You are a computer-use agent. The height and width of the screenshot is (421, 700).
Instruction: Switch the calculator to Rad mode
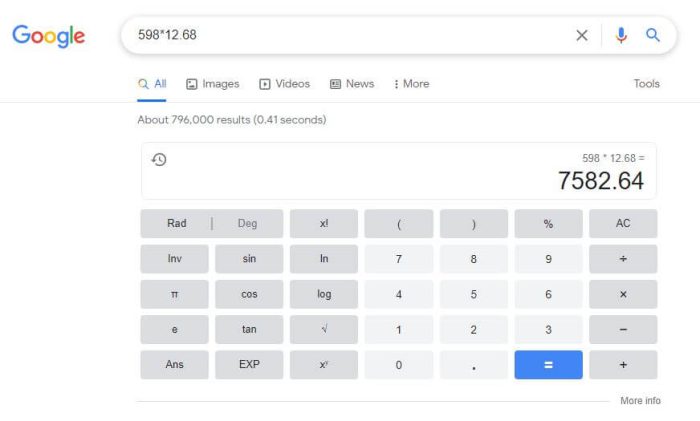coord(176,223)
